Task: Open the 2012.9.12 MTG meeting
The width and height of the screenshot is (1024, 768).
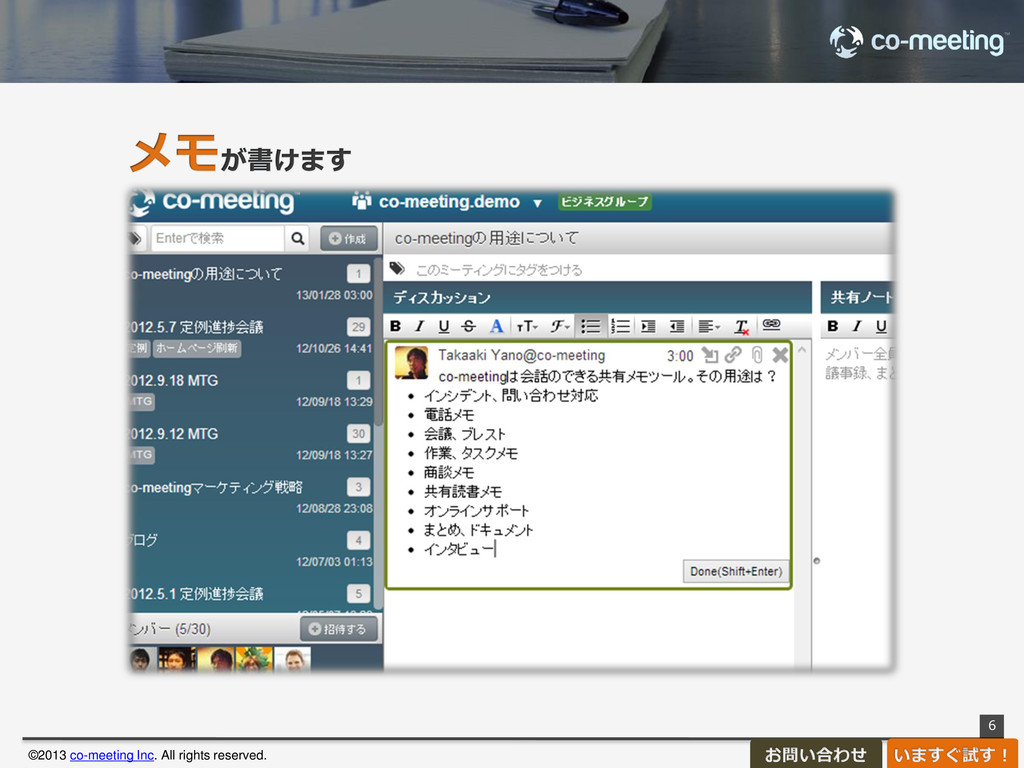Action: [251, 444]
